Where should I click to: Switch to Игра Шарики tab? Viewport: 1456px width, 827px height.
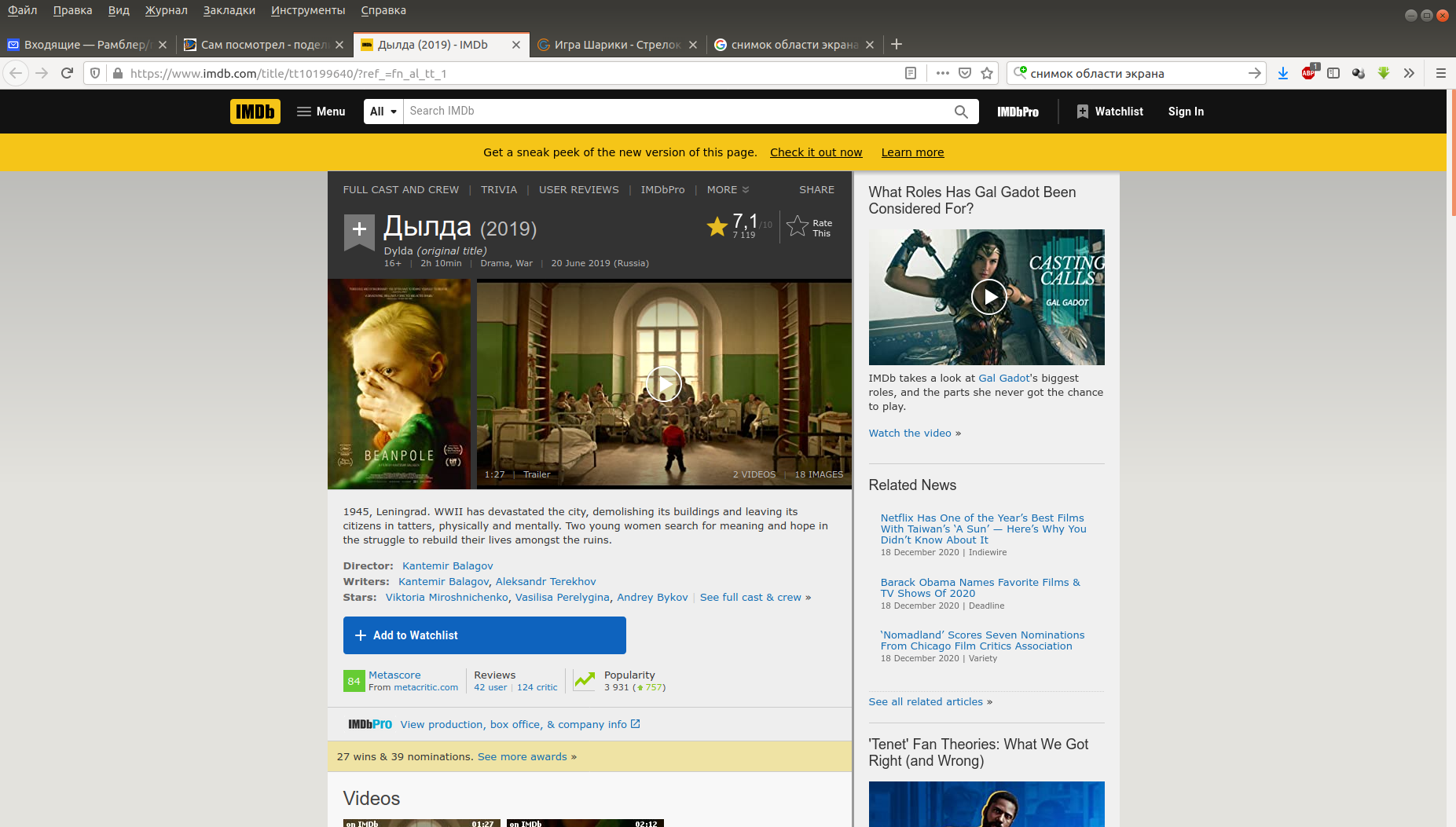click(617, 45)
